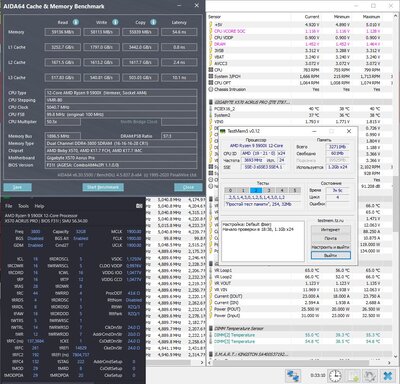Select test number 0 in TestMem5
The height and width of the screenshot is (384, 400).
pyautogui.click(x=230, y=190)
